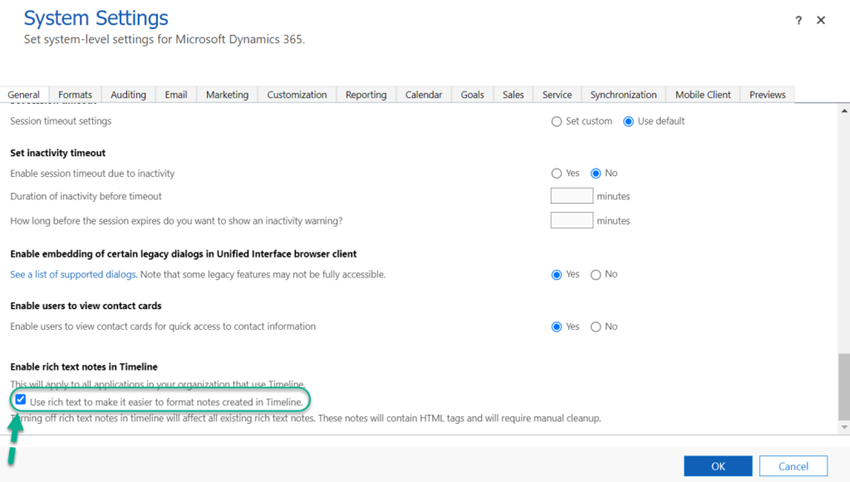The image size is (850, 482).
Task: Click 'Enable users to view contact cards' heading
Action: click(x=86, y=306)
